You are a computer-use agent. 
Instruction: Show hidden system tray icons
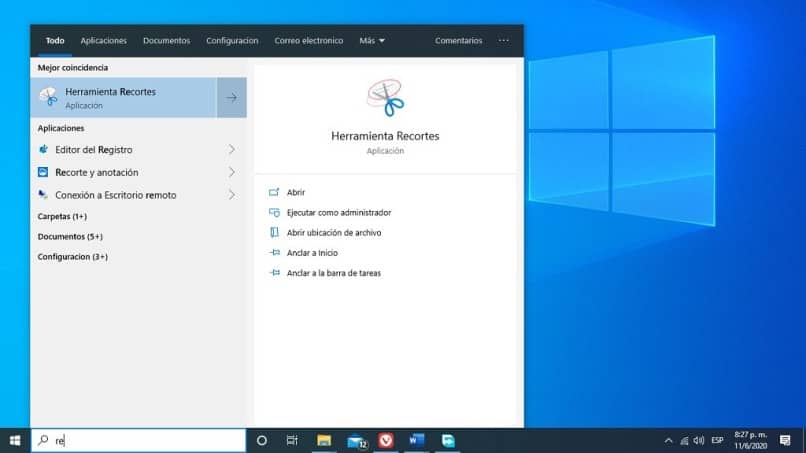click(668, 441)
